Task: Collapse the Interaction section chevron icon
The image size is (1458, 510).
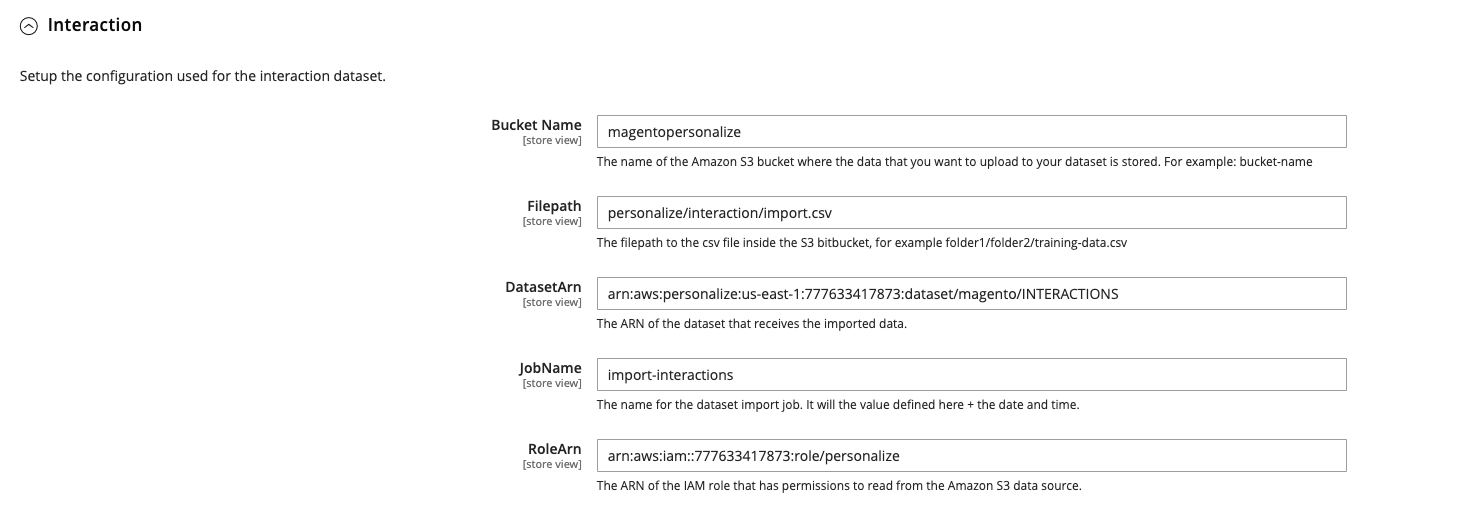Action: pyautogui.click(x=29, y=26)
